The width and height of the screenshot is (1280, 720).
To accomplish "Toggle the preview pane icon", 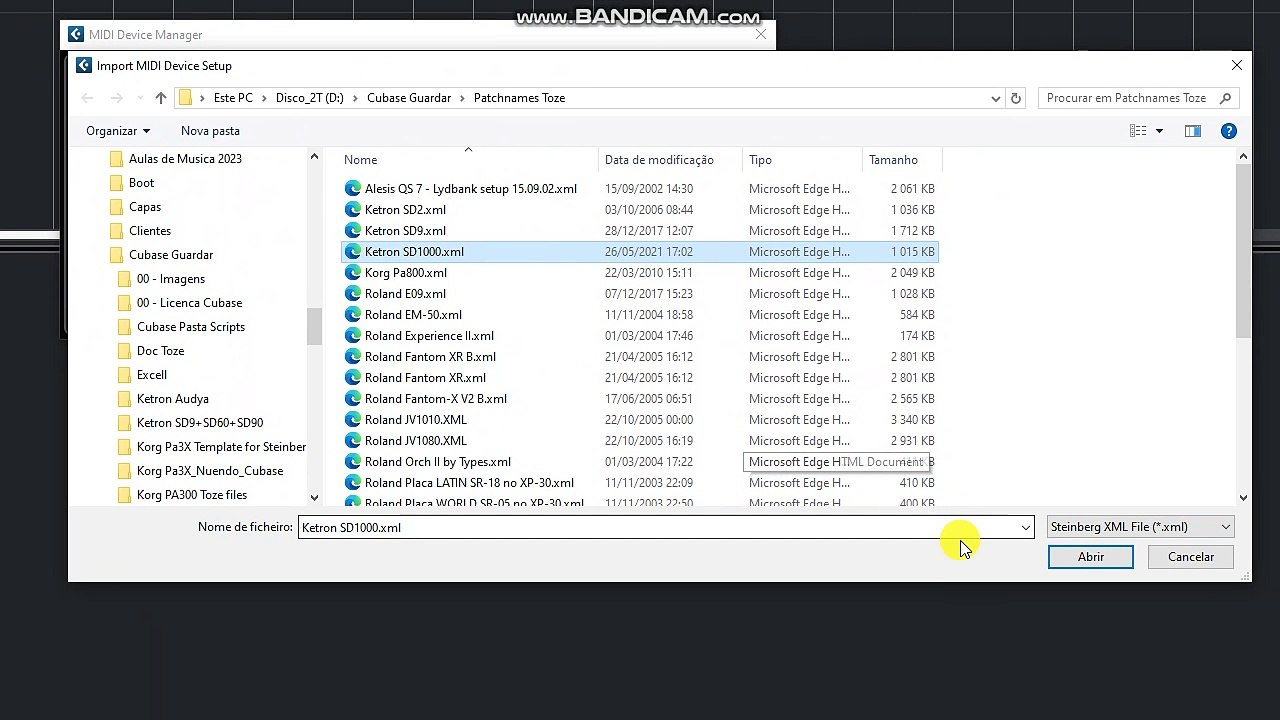I will tap(1193, 131).
